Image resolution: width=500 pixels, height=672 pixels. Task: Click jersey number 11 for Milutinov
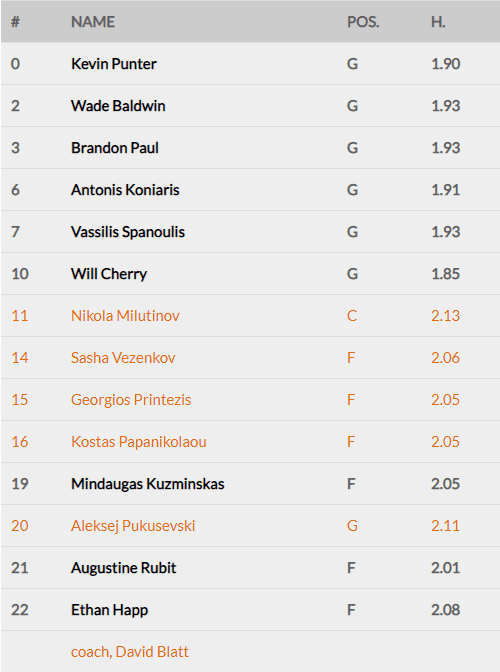pyautogui.click(x=20, y=316)
